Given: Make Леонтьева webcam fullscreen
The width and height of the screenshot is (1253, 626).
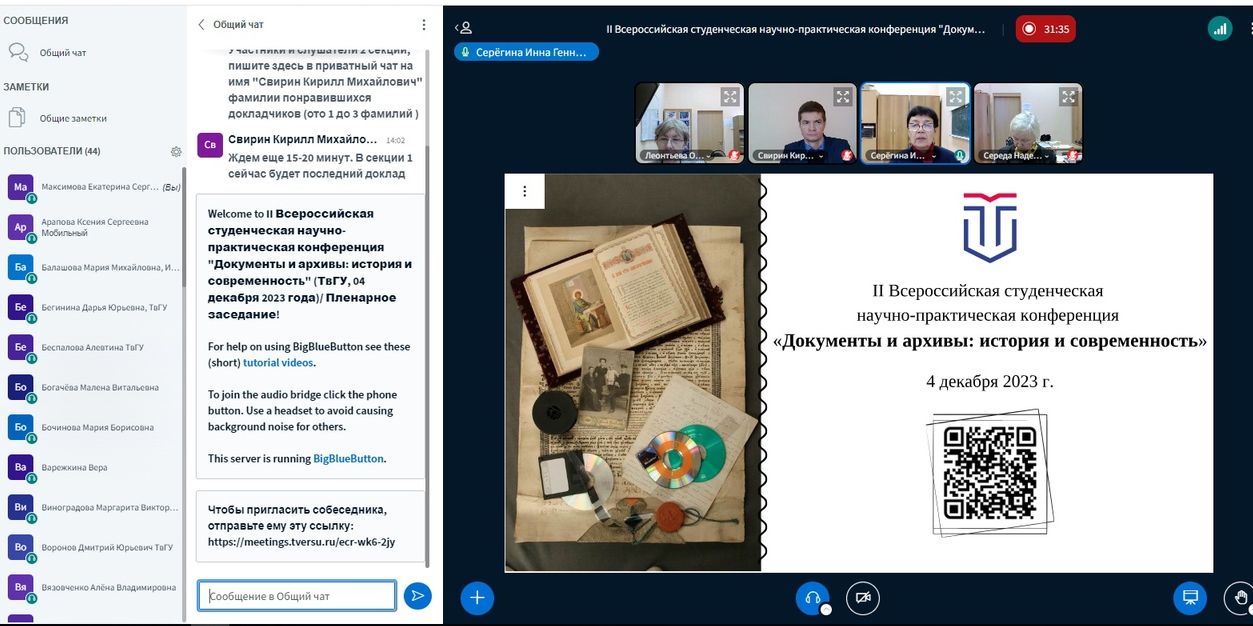Looking at the screenshot, I should 731,97.
